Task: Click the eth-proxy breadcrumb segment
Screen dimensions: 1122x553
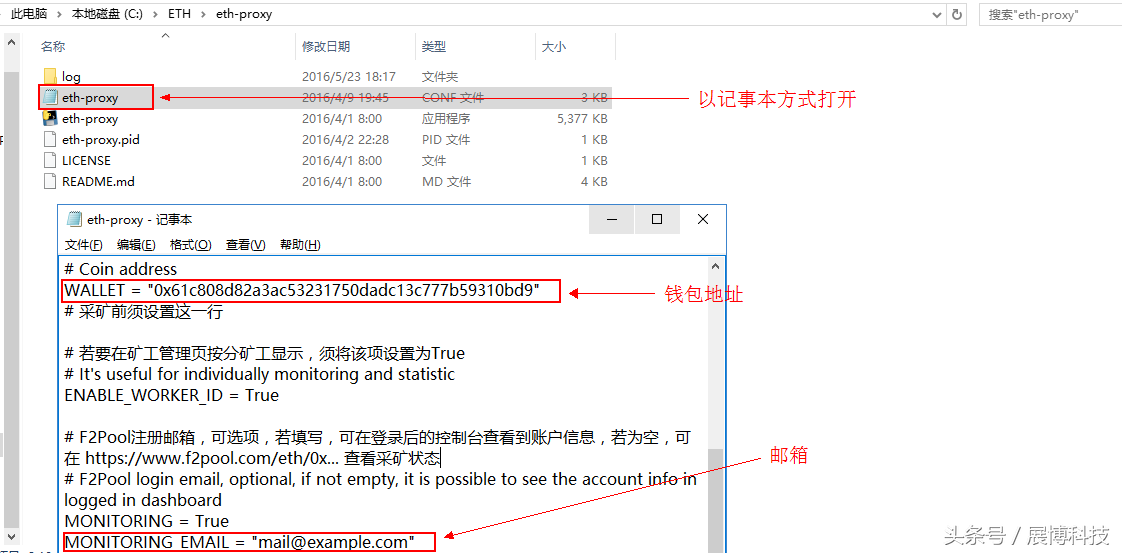Action: pyautogui.click(x=244, y=14)
